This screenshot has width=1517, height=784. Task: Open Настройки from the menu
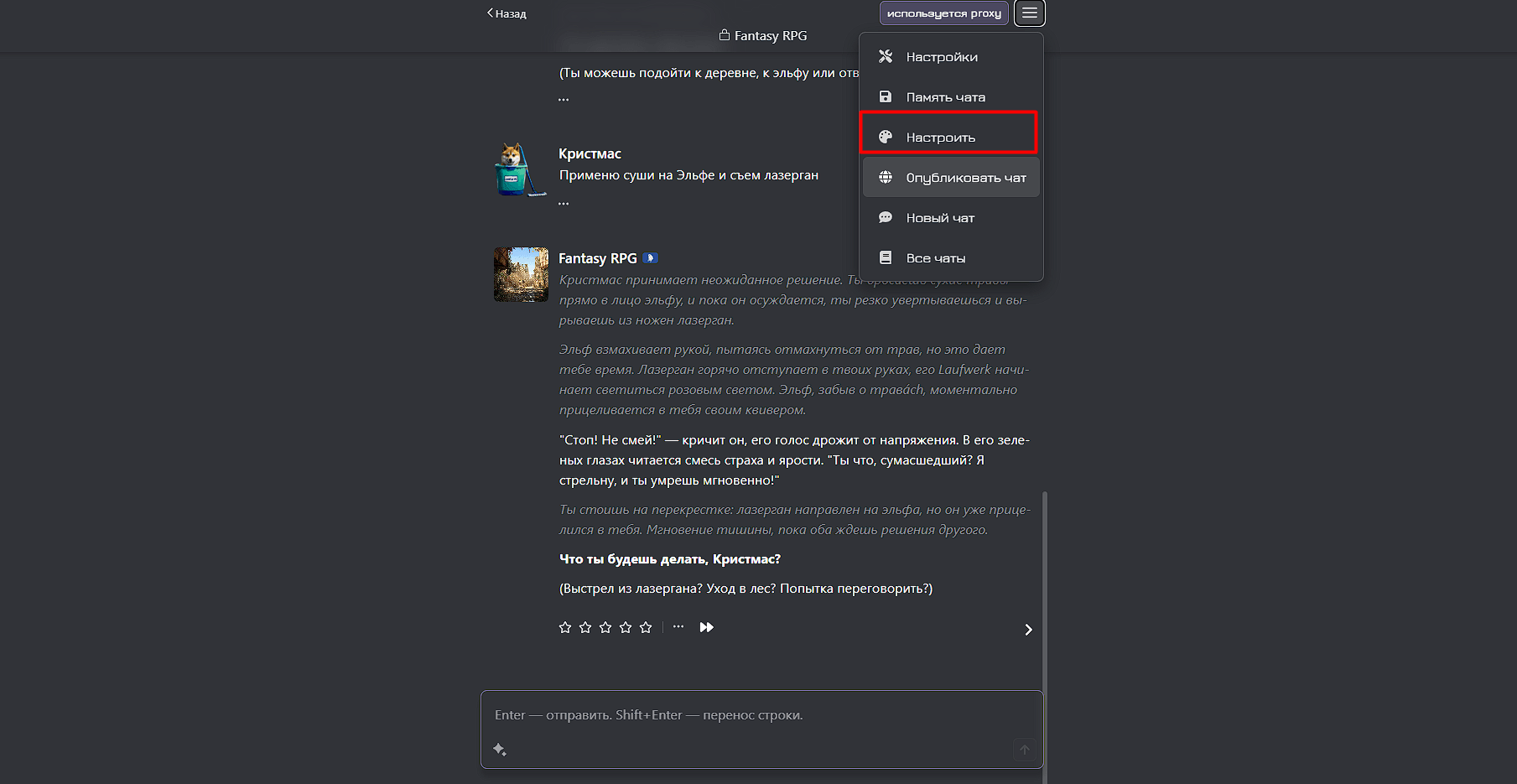pos(951,57)
